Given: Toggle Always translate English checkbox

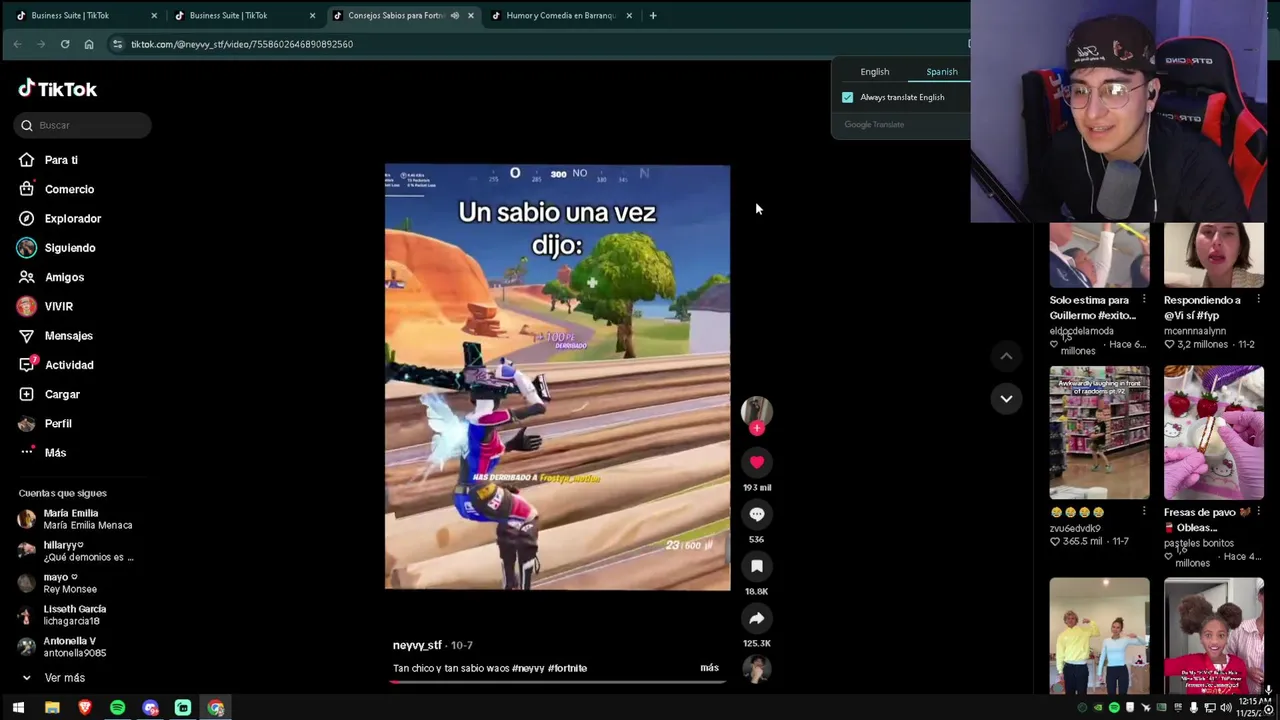Looking at the screenshot, I should [848, 97].
